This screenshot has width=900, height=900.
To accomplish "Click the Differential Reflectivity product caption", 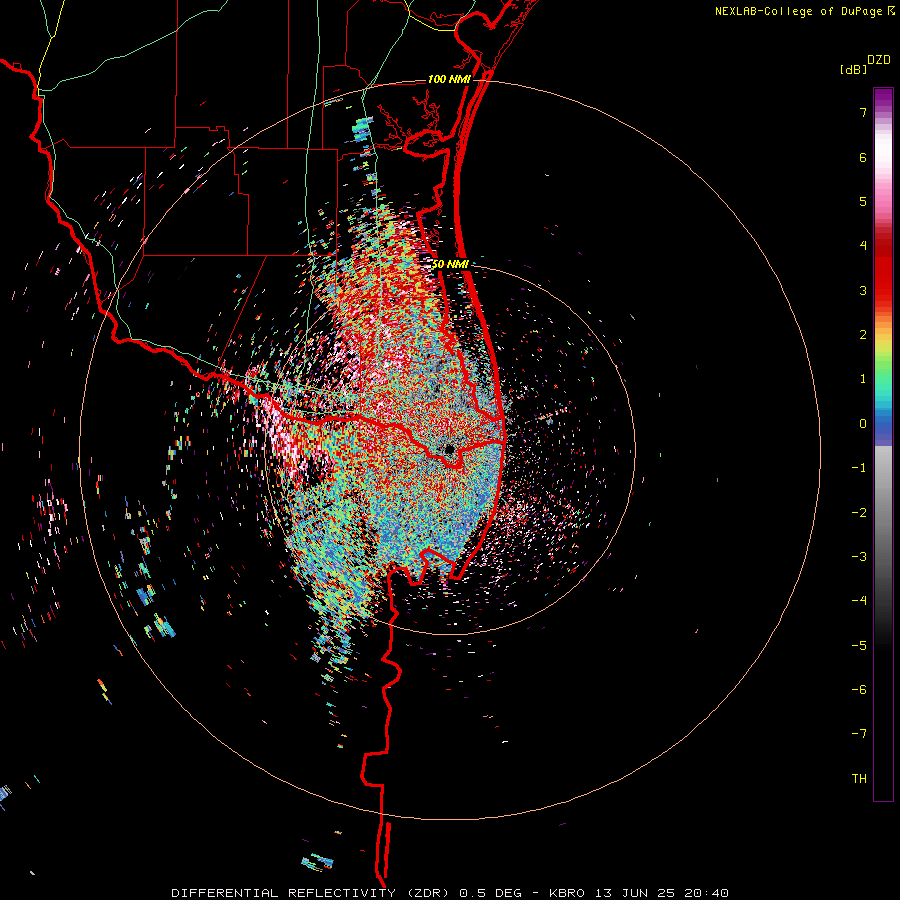I will [450, 893].
